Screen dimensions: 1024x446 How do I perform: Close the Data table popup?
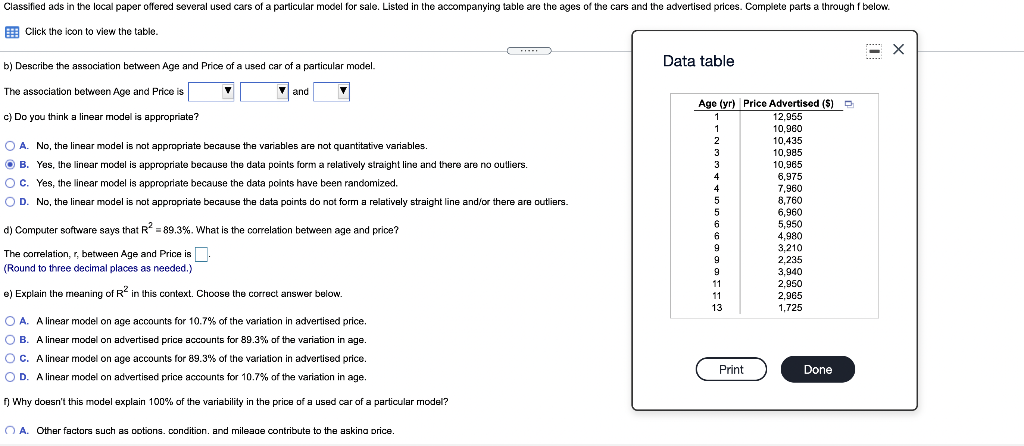[x=898, y=50]
